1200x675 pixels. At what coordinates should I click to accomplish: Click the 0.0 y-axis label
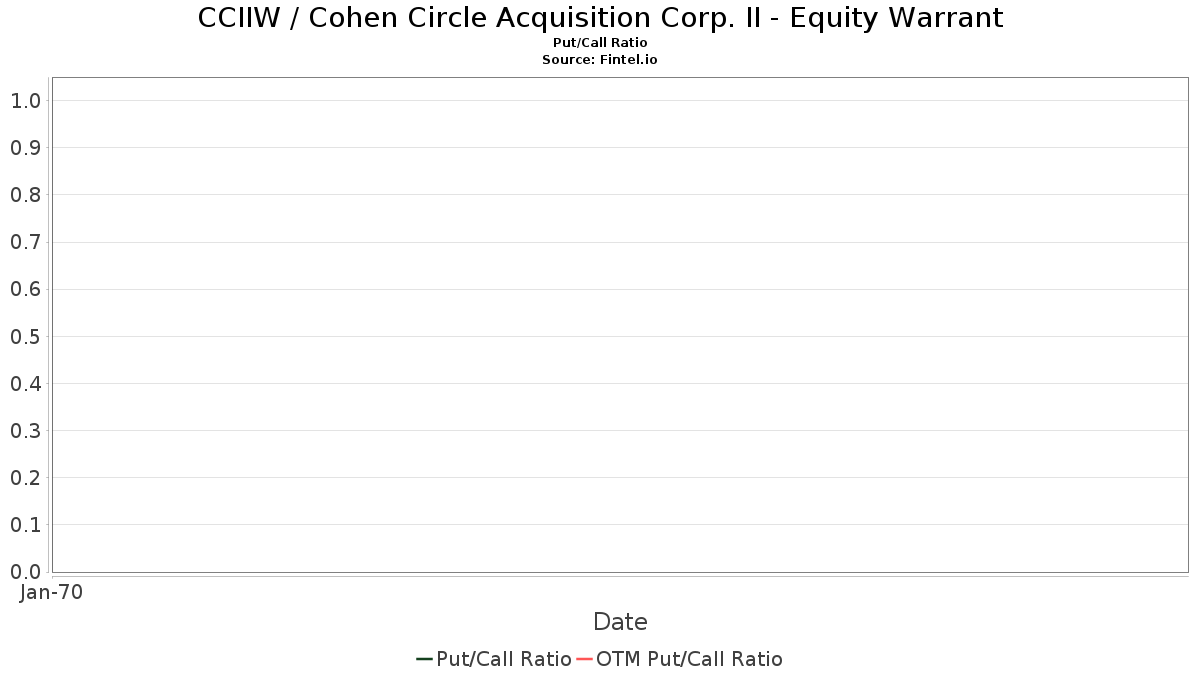click(x=26, y=572)
